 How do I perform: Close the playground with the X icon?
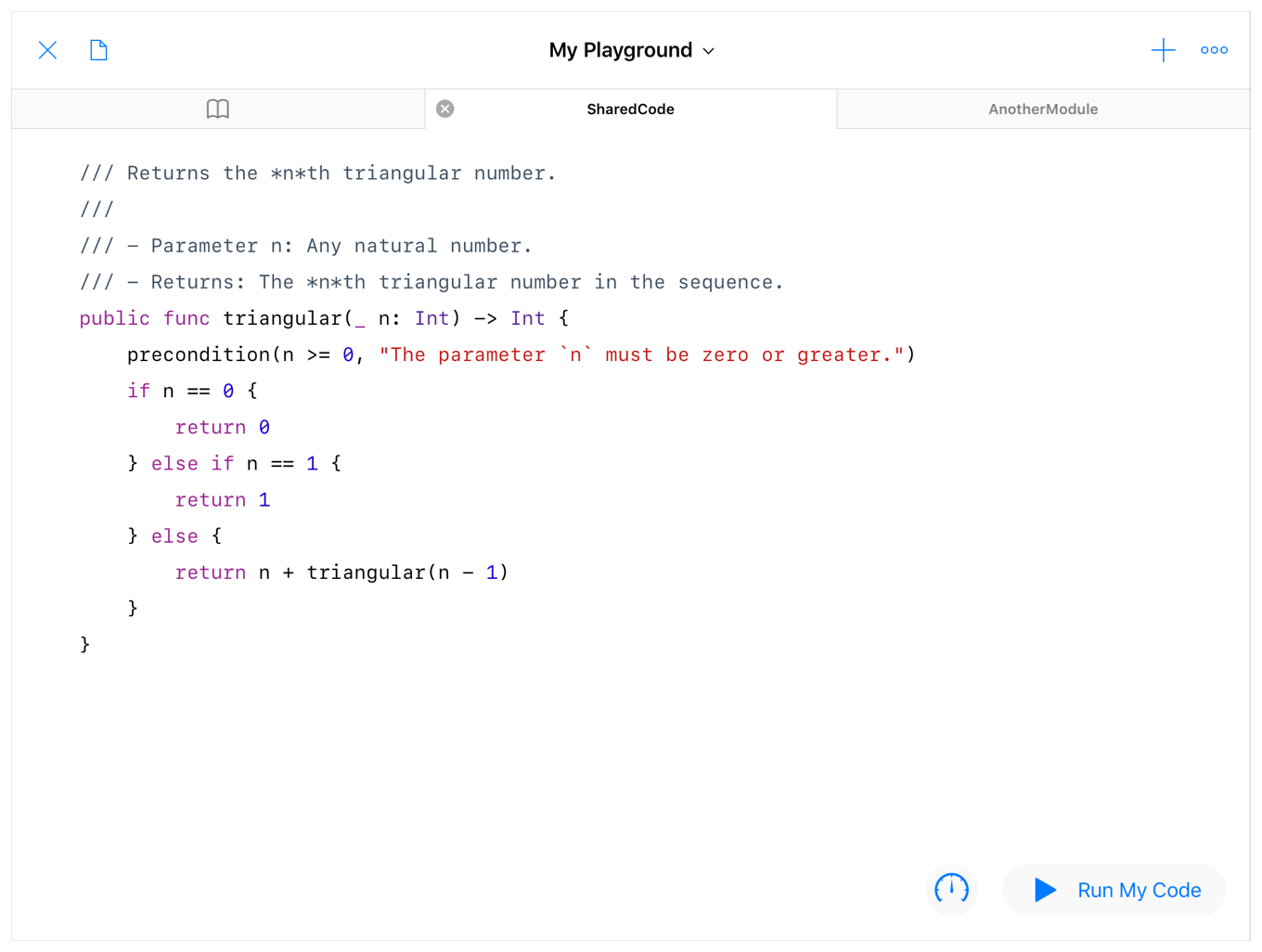pyautogui.click(x=47, y=50)
